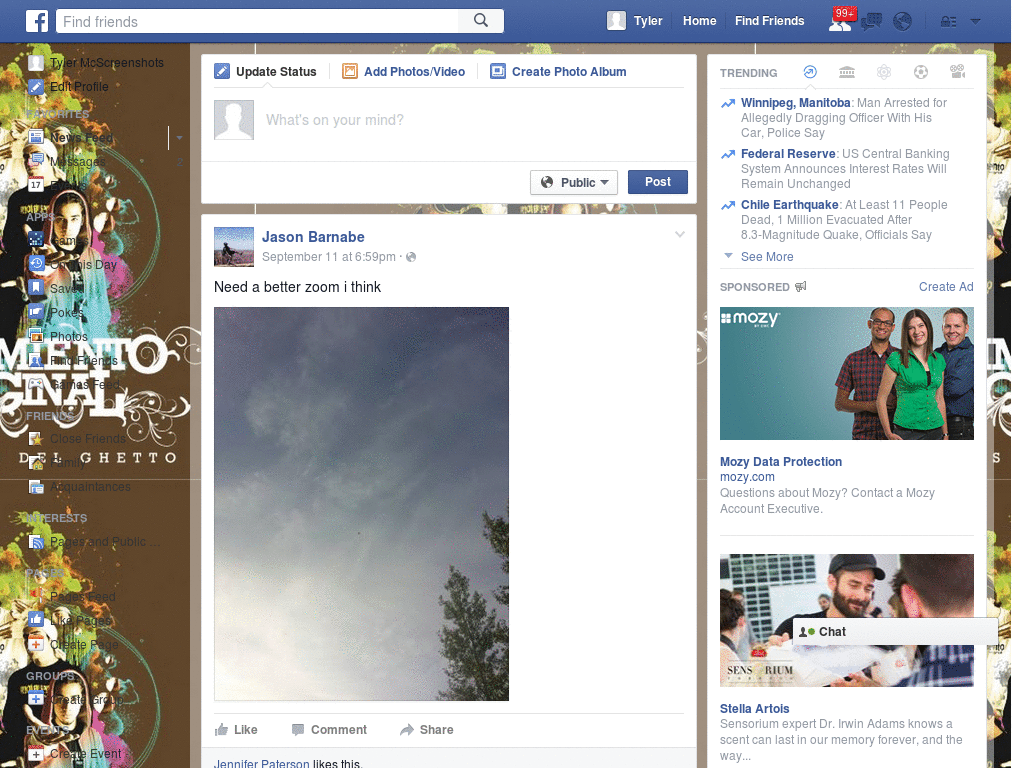1024x768 pixels.
Task: Open Jennifer Paterson profile link
Action: click(x=261, y=763)
